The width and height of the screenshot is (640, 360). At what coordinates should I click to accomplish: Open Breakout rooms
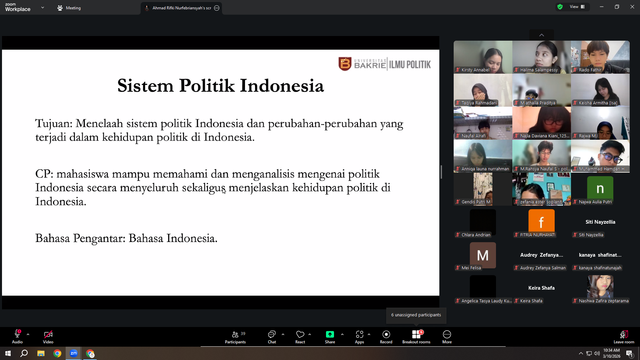pyautogui.click(x=416, y=336)
